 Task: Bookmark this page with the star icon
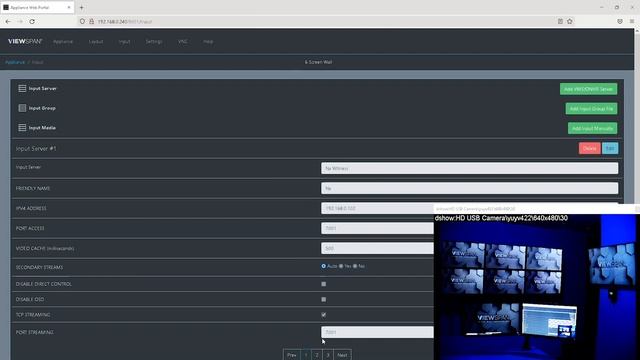coord(570,21)
